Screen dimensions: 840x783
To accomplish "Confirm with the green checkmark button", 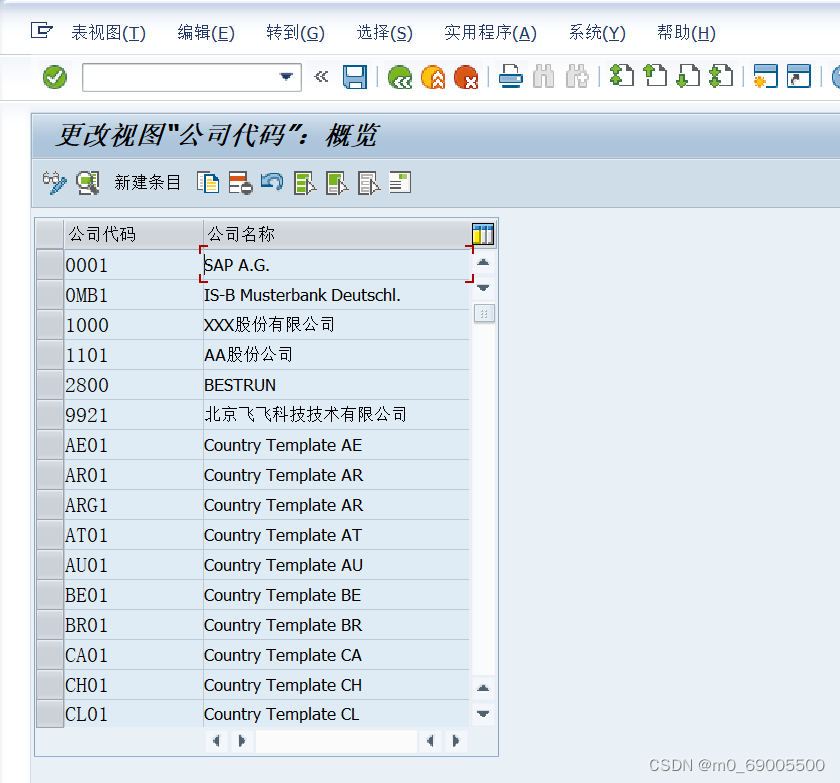I will (53, 76).
